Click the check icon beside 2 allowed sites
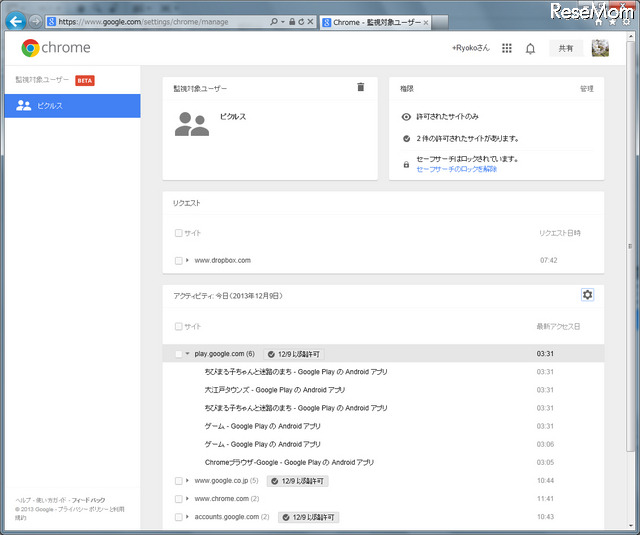Image resolution: width=640 pixels, height=535 pixels. coord(406,139)
